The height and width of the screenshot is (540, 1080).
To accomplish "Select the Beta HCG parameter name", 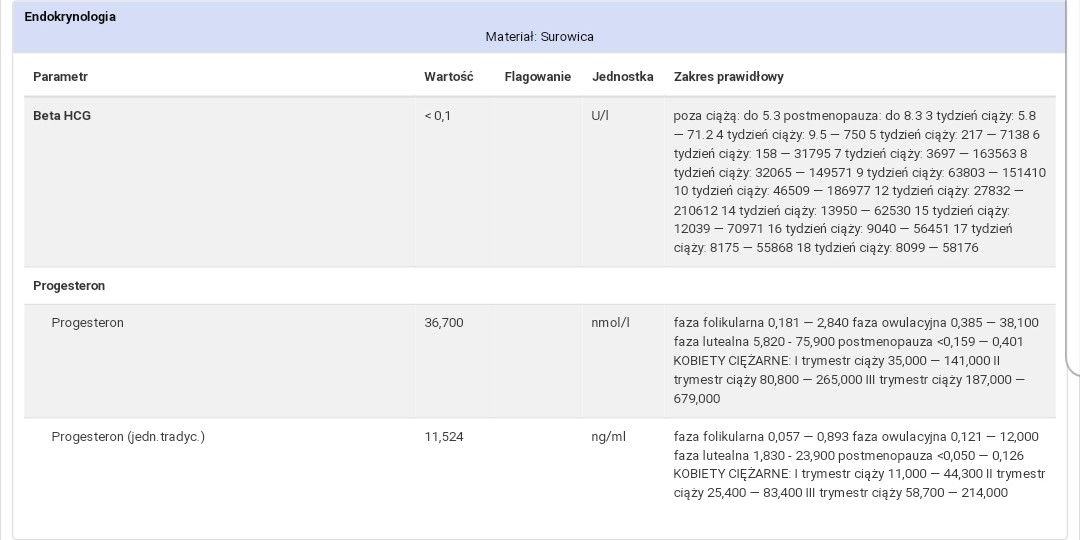I will click(62, 116).
